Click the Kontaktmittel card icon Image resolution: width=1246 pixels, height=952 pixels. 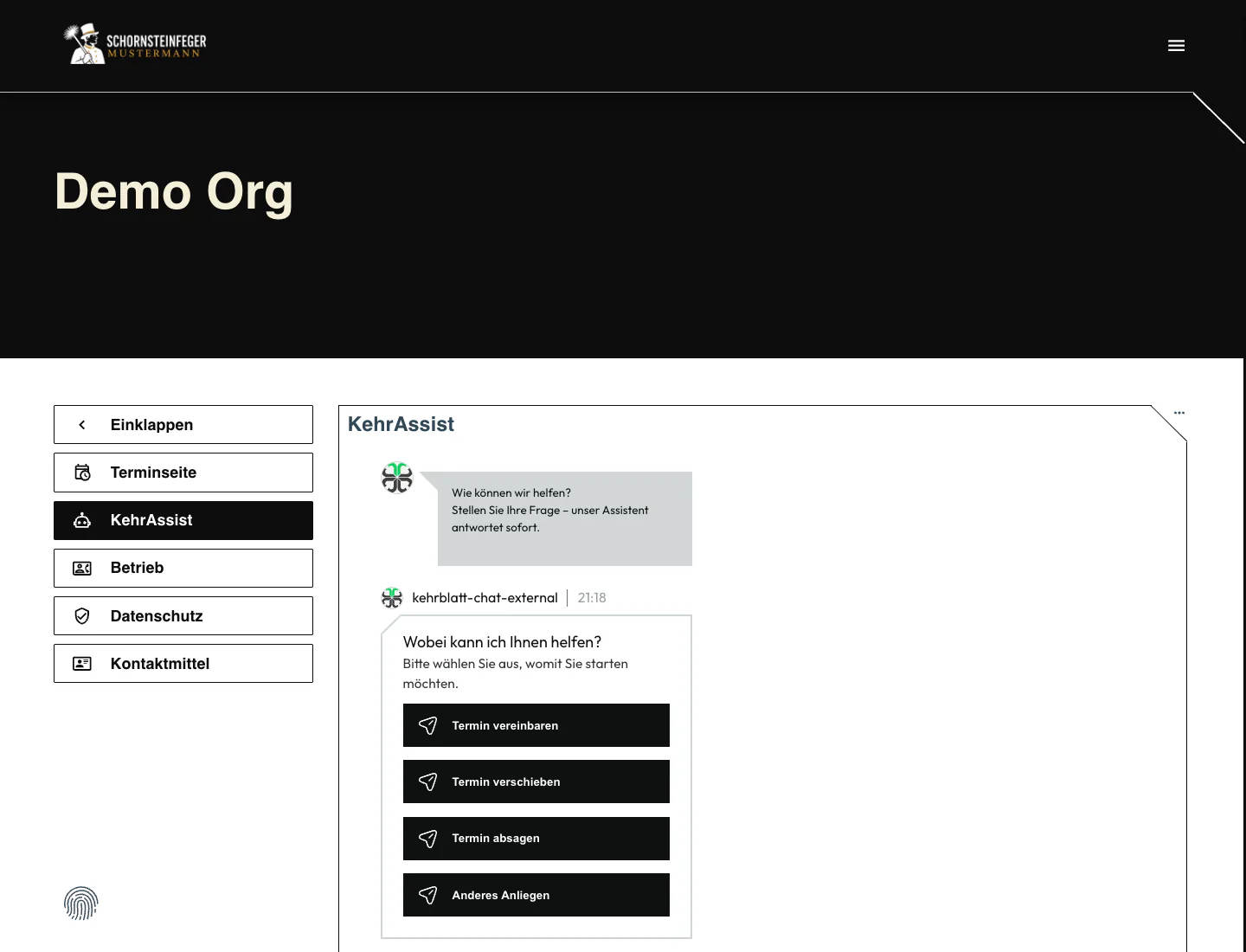[x=82, y=664]
